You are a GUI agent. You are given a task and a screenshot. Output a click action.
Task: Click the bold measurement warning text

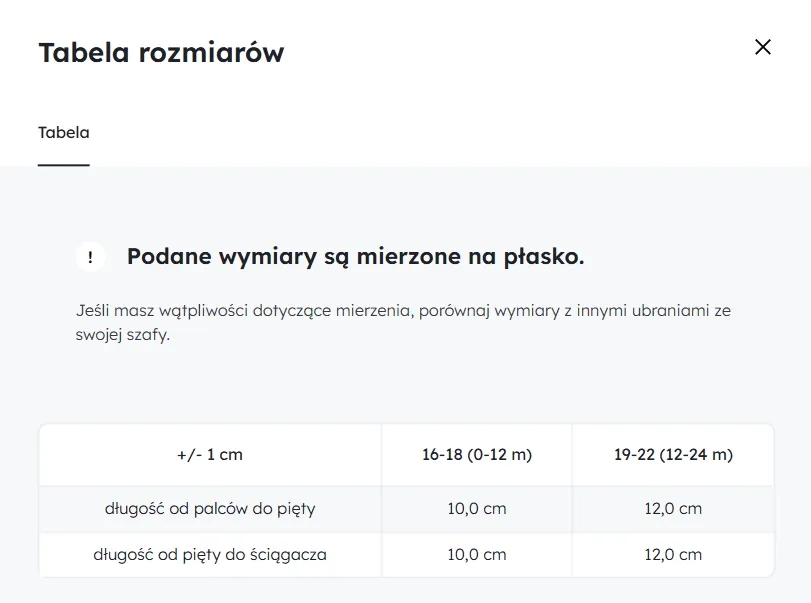click(357, 256)
